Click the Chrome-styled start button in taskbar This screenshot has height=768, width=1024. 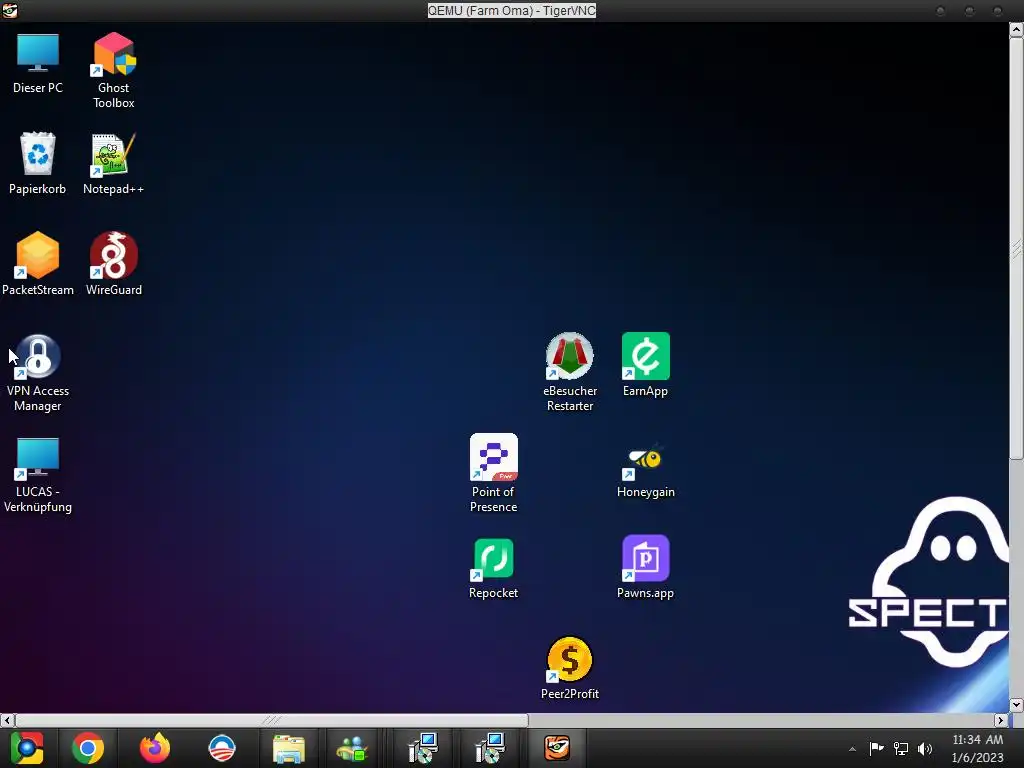pos(27,748)
